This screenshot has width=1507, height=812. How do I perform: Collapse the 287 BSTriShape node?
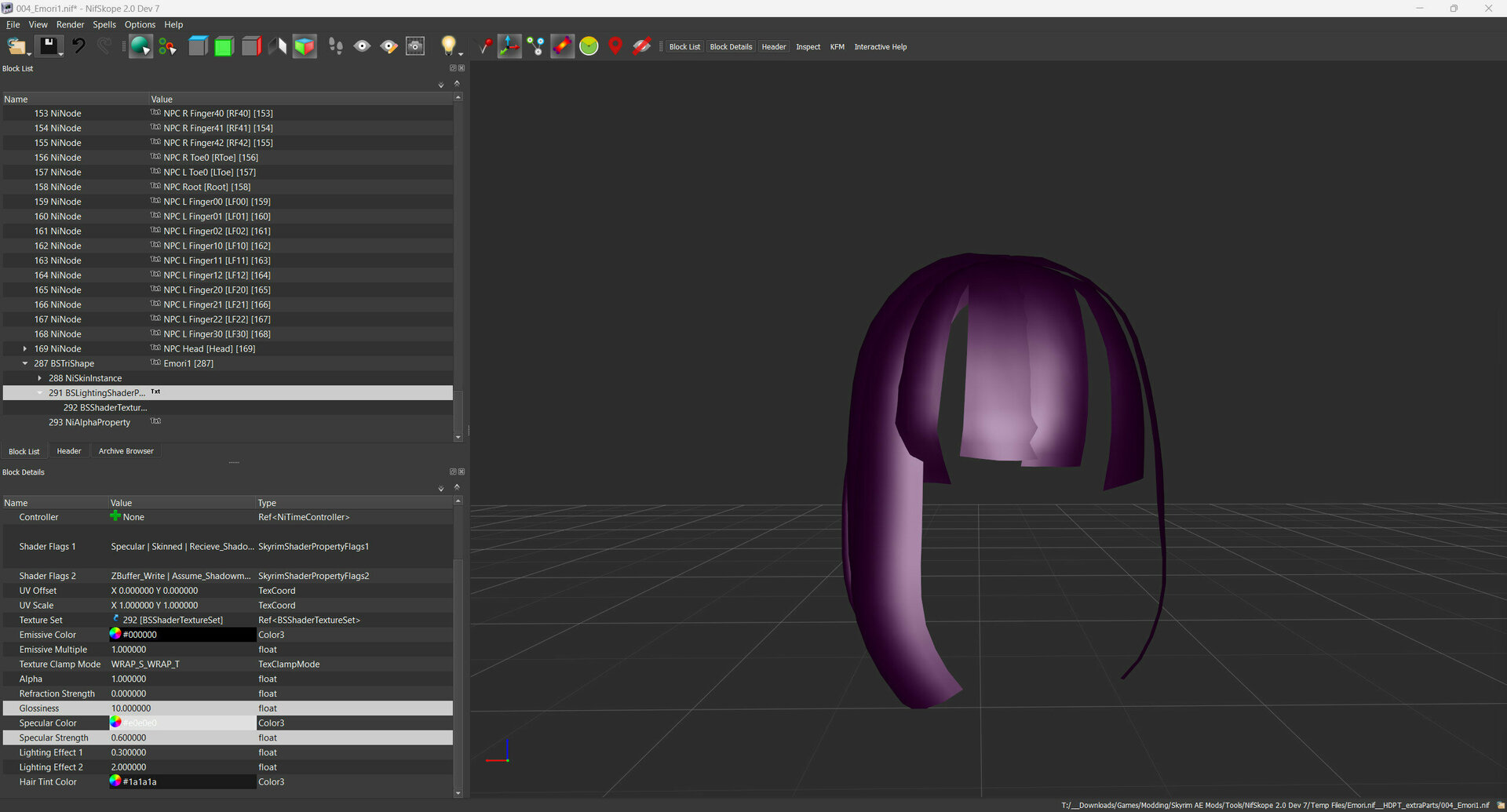pos(24,363)
